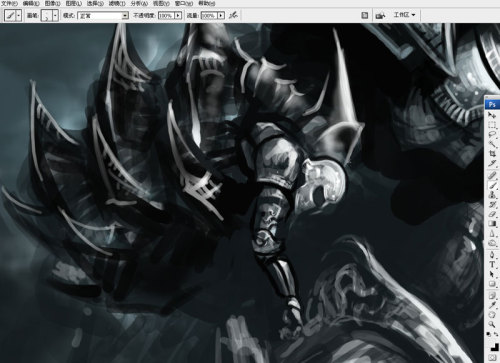Select the Zoom magnifier tool
Screen dimensions: 500x363
492,324
